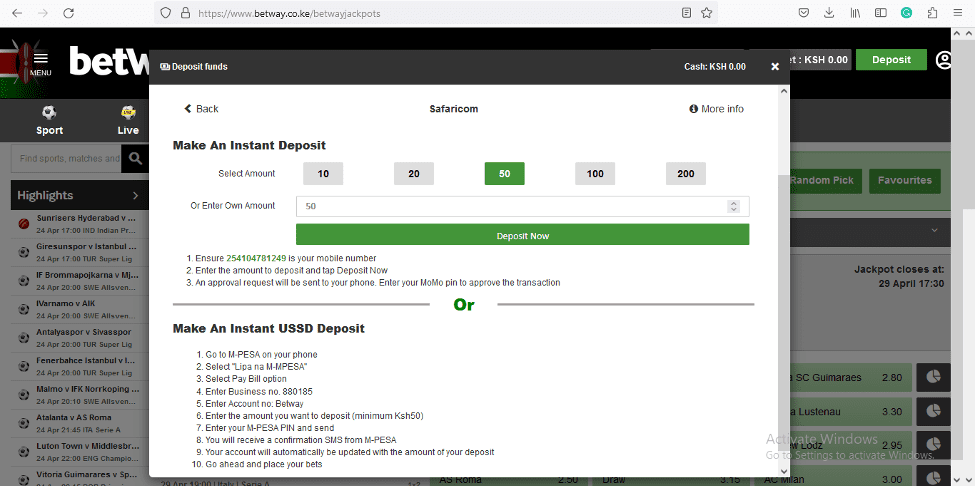Open Vitoria Guimaraes match in Highlights

pos(80,476)
